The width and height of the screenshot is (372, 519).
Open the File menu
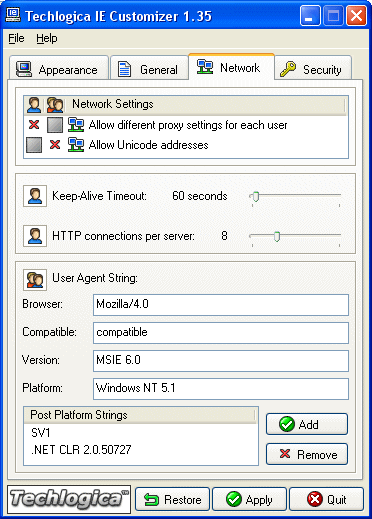click(16, 38)
